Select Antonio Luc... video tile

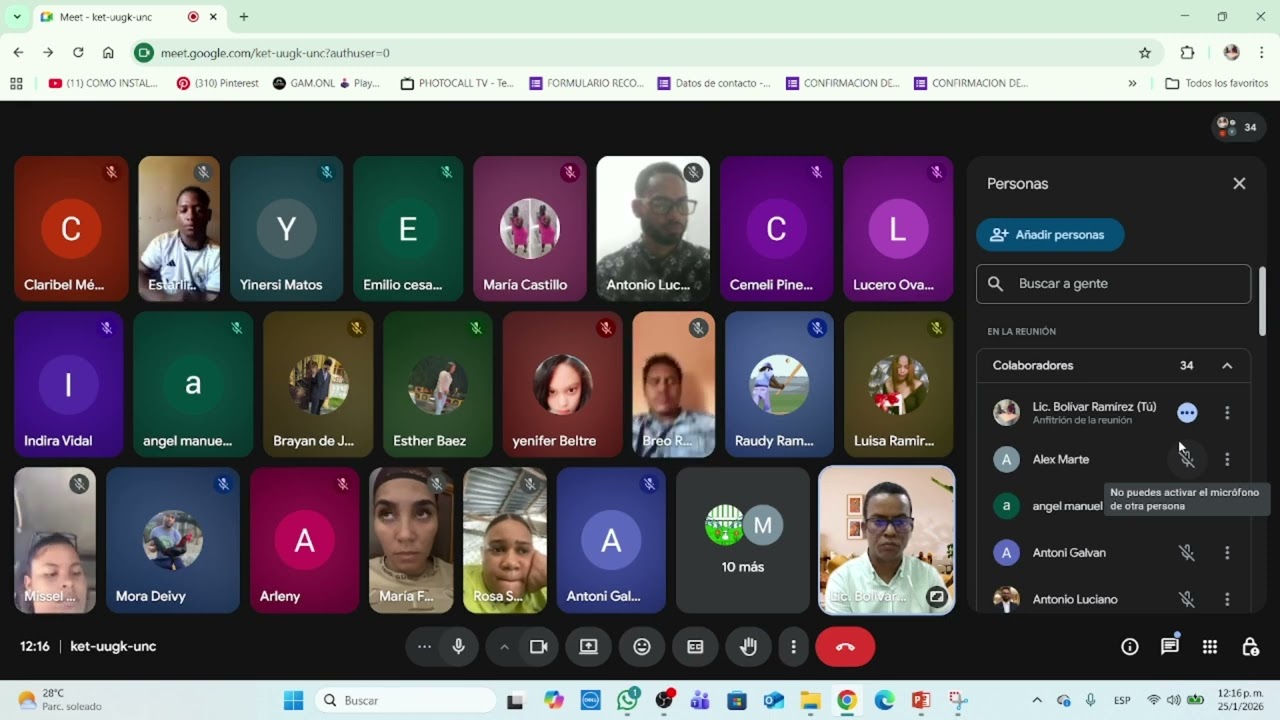pos(653,229)
